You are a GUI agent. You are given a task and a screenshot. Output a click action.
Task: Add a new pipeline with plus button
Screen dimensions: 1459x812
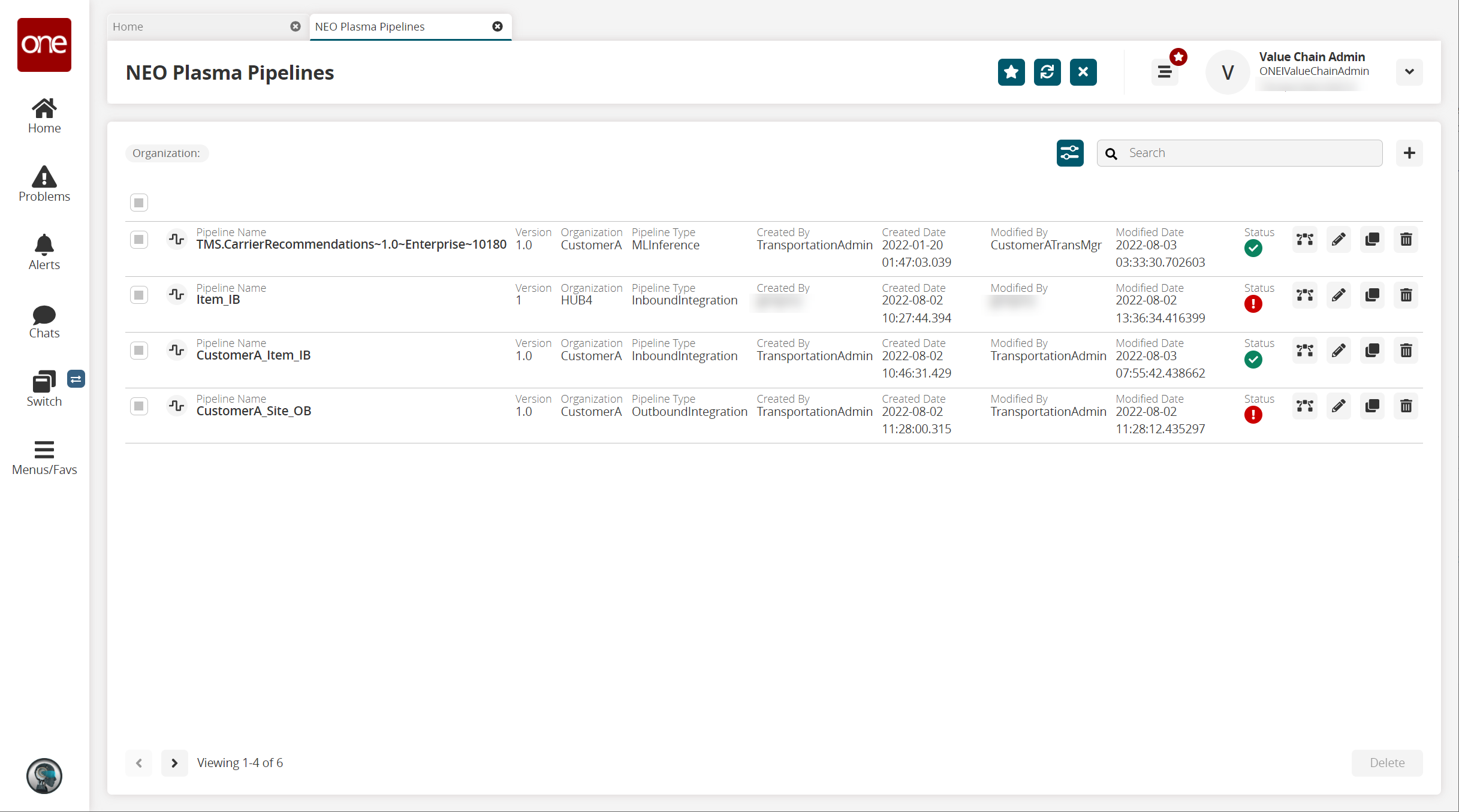1409,153
